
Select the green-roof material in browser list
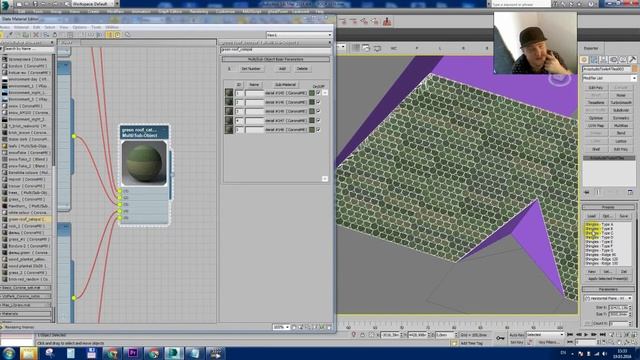(27, 219)
